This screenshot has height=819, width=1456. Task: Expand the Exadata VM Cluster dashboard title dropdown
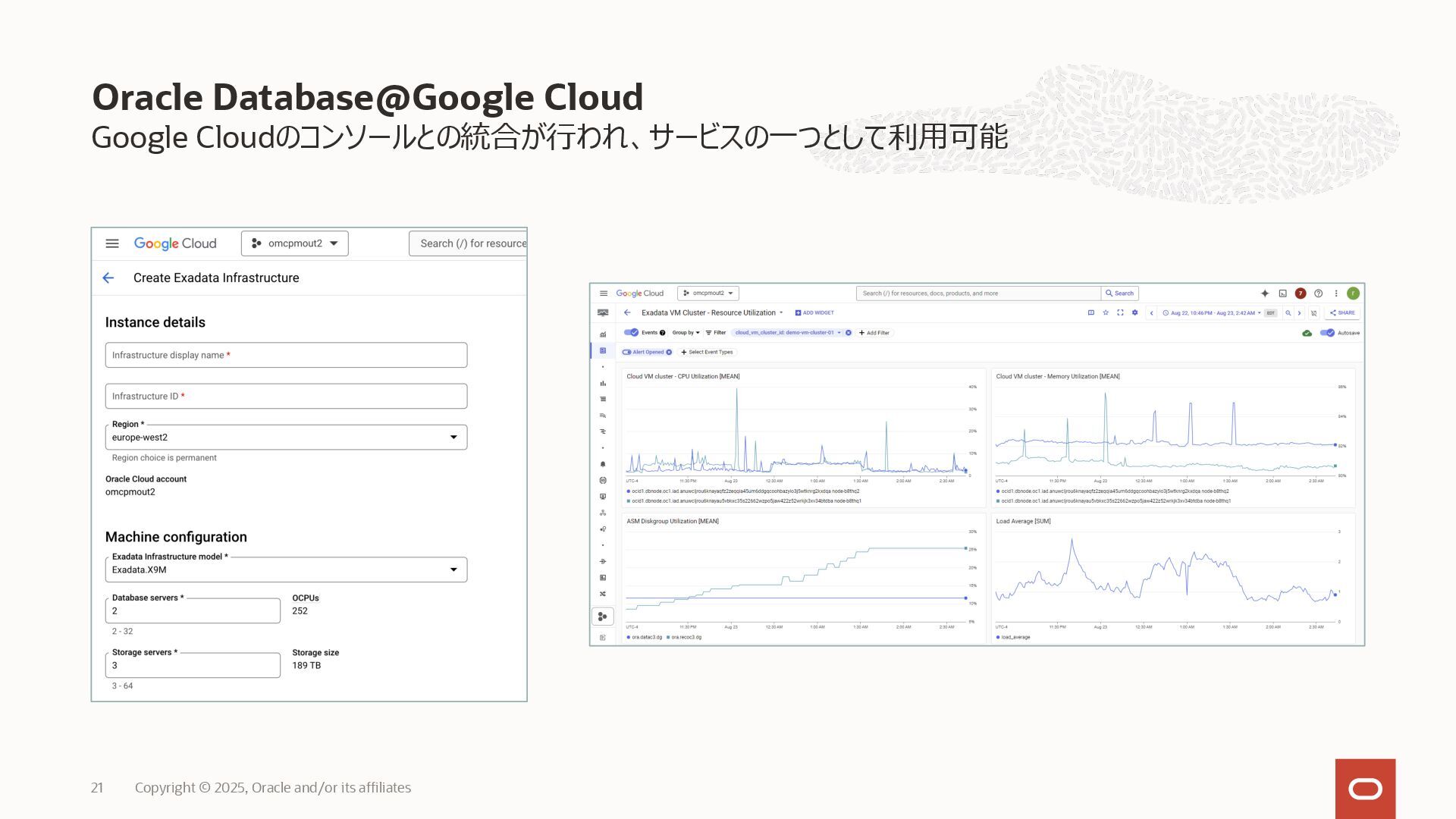coord(781,312)
